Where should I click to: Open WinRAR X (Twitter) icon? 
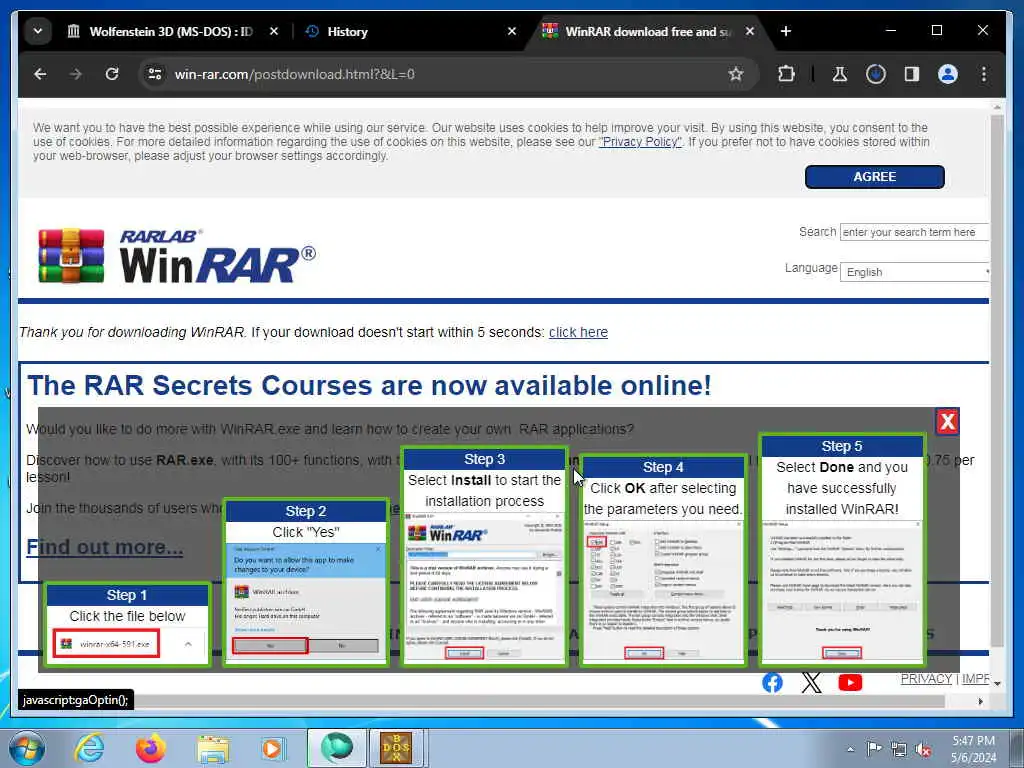[811, 682]
